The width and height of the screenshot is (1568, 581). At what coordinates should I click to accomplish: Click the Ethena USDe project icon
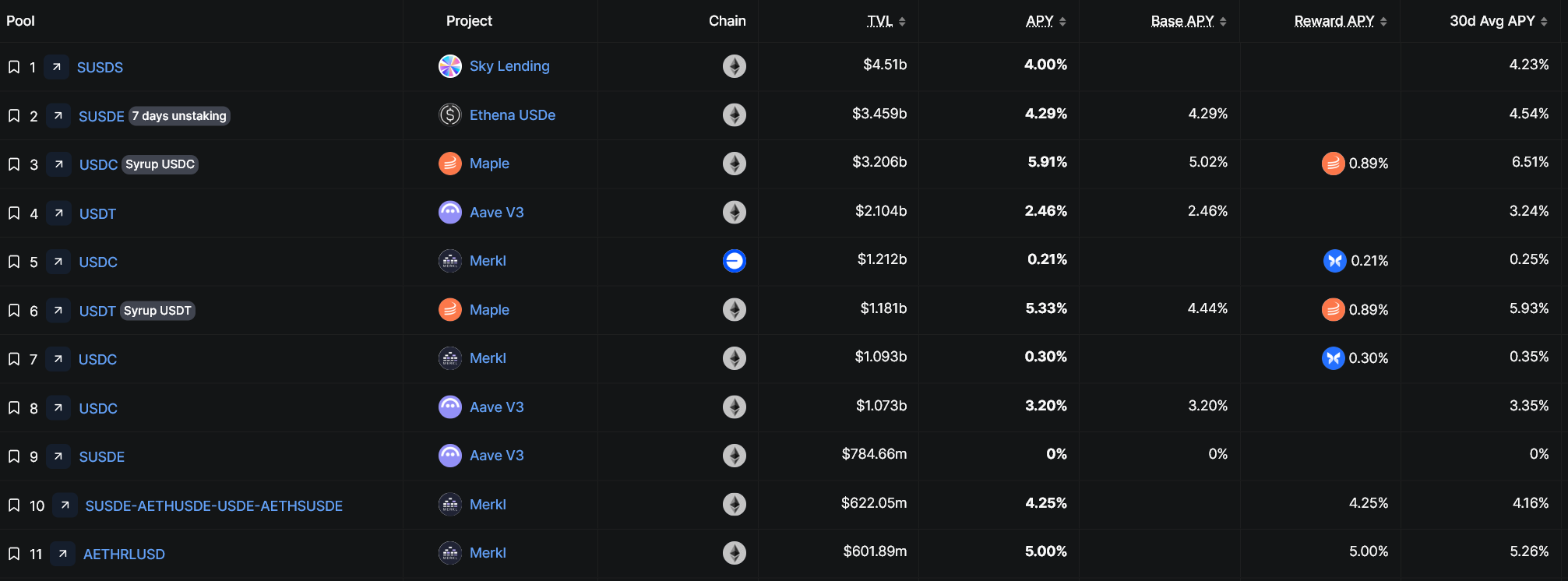449,114
